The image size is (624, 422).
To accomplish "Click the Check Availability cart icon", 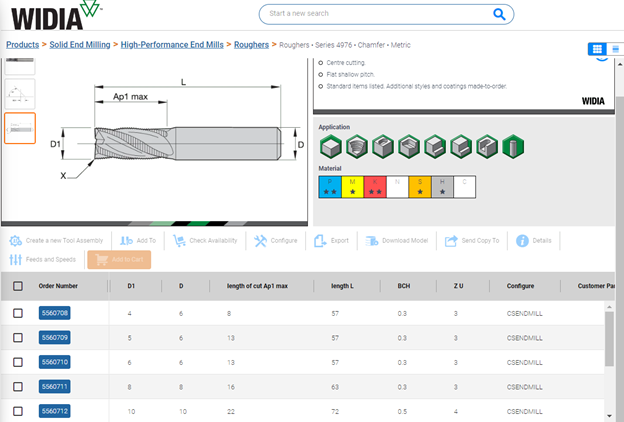I will click(x=179, y=241).
